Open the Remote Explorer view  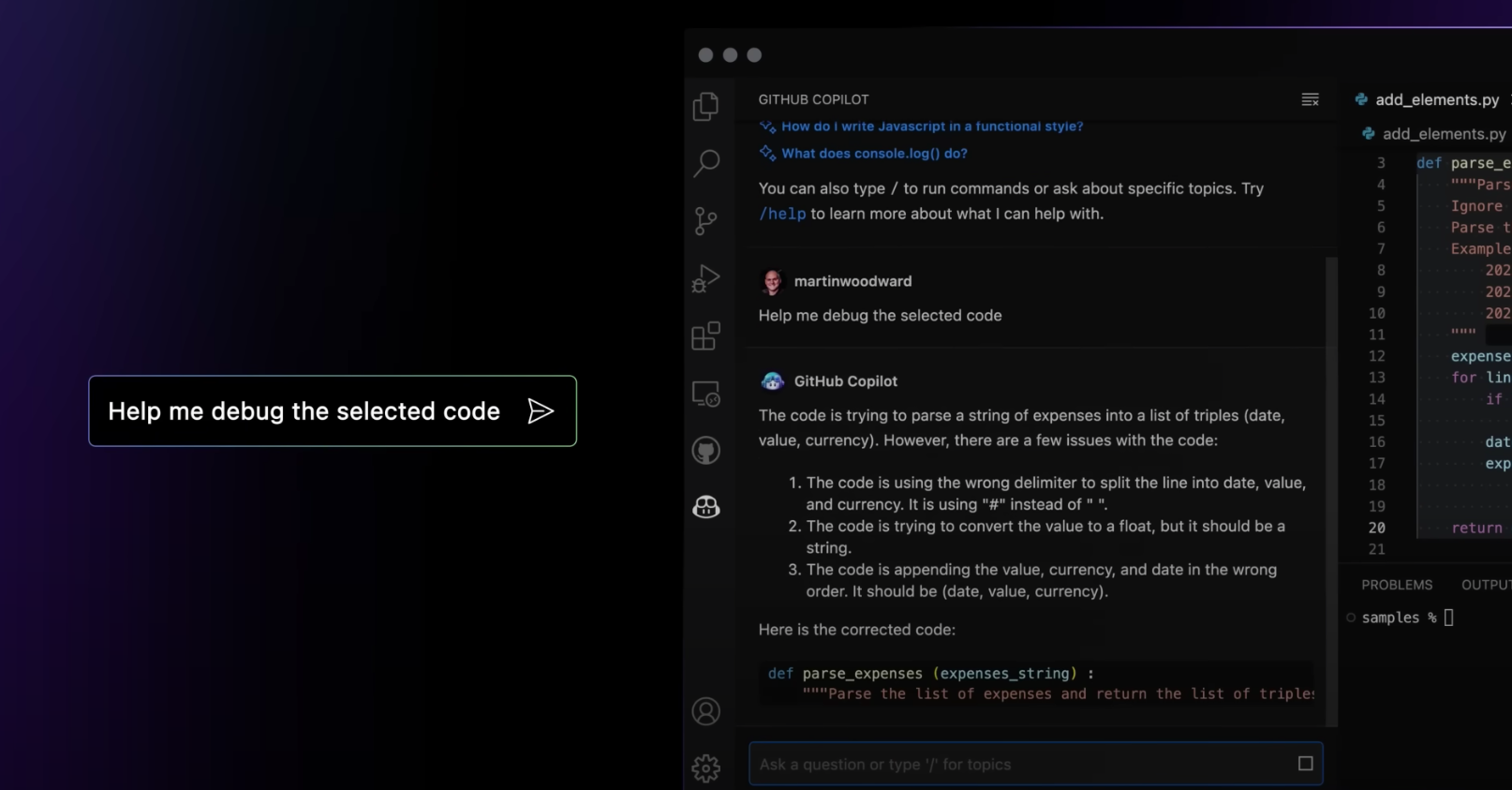pyautogui.click(x=706, y=394)
